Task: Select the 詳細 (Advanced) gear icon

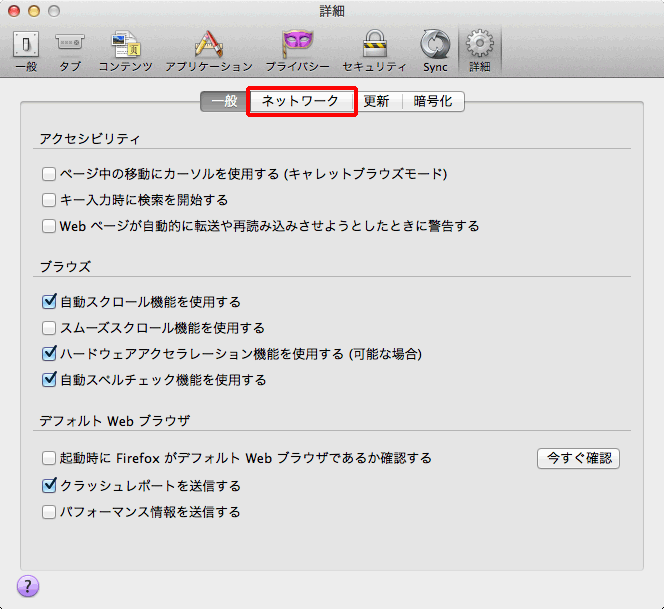Action: (480, 43)
